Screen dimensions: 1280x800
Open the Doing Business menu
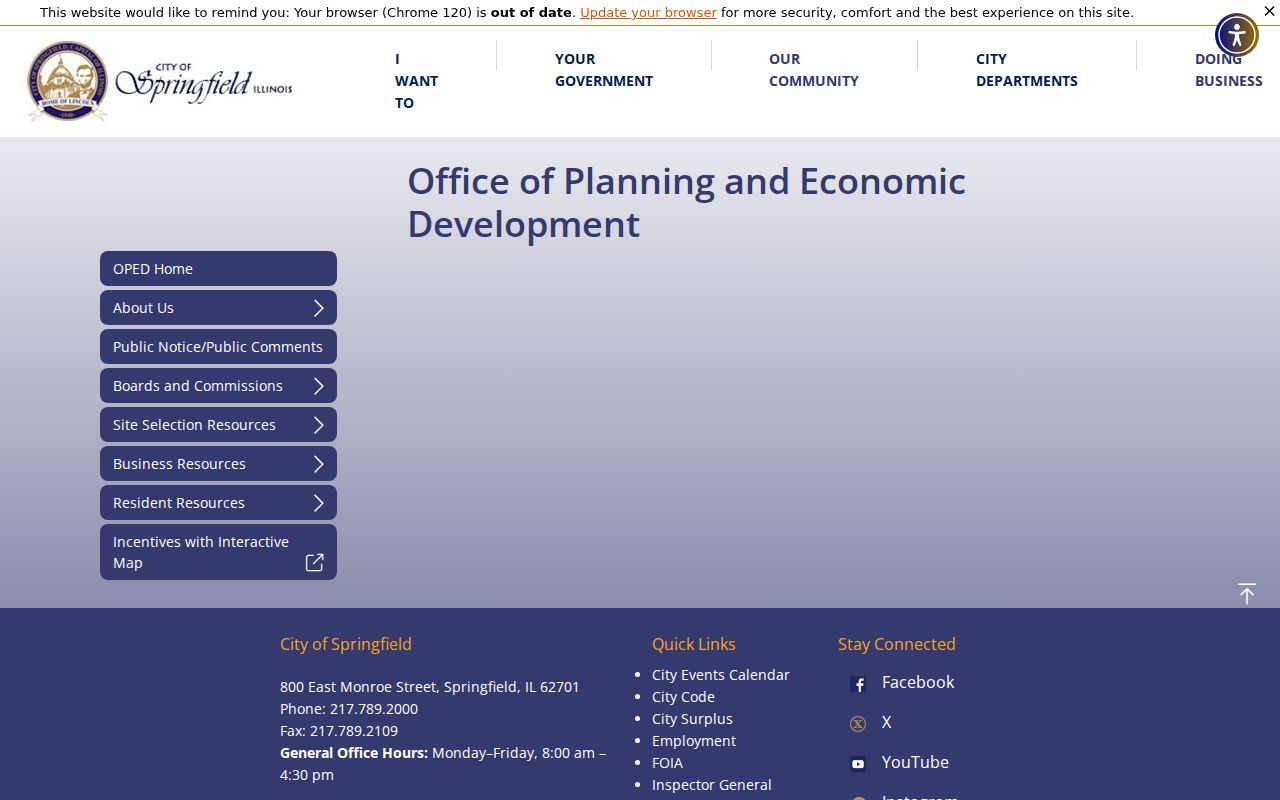(1229, 70)
